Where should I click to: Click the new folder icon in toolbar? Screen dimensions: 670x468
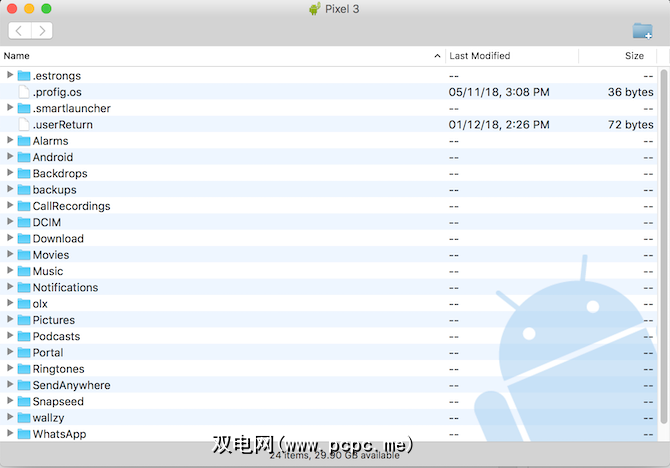point(642,31)
